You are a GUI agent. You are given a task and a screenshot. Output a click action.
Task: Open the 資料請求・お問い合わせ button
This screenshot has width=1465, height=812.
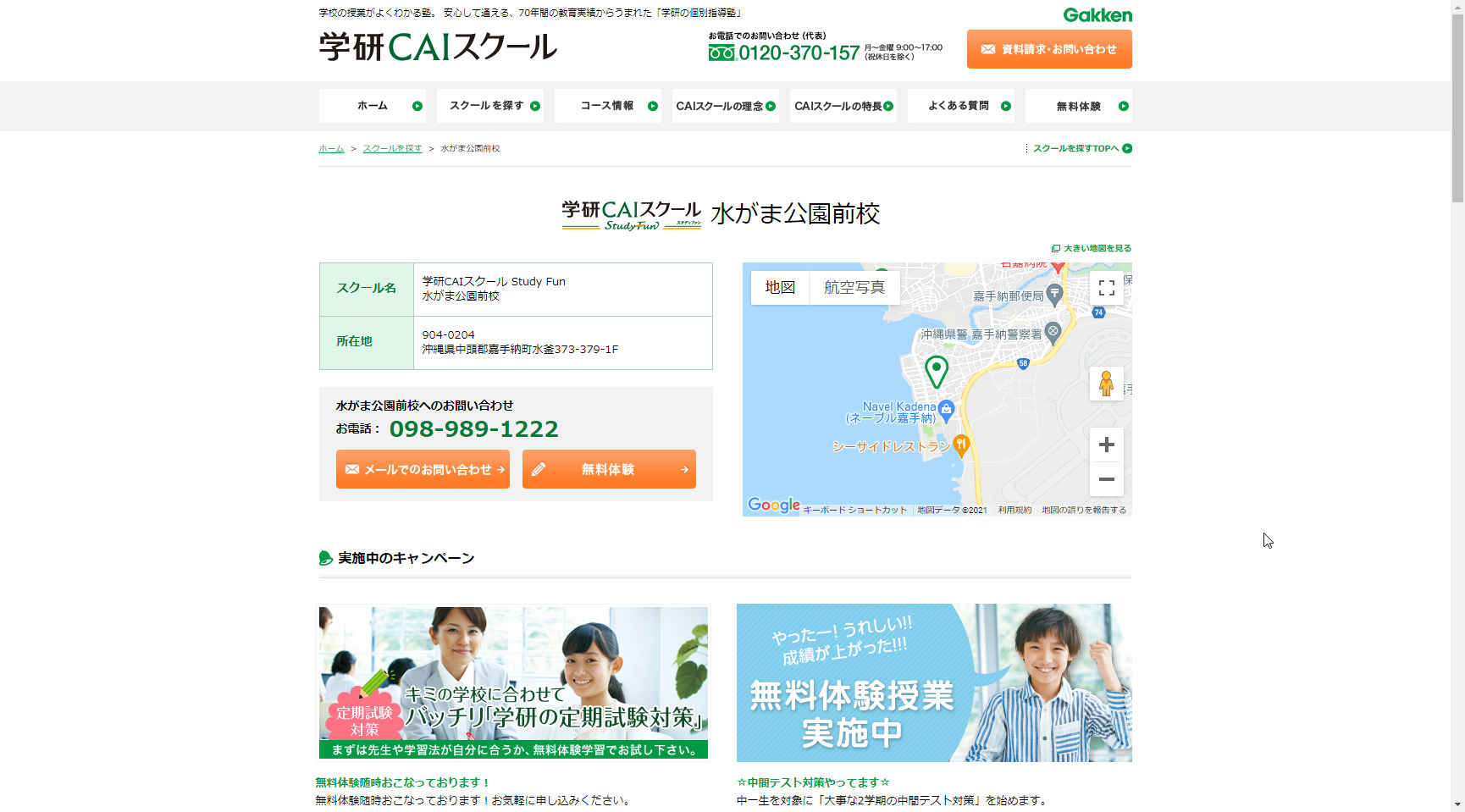coord(1049,49)
